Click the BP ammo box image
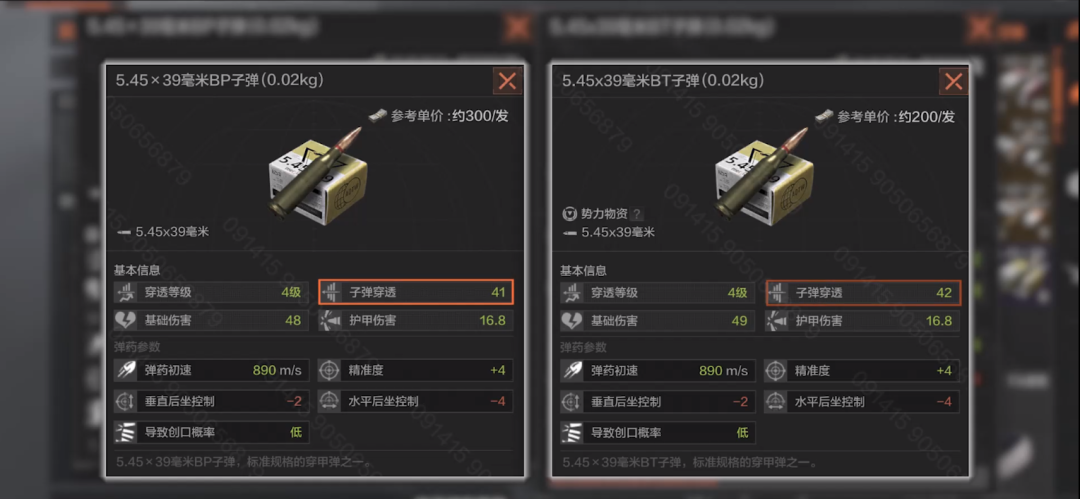 point(318,176)
